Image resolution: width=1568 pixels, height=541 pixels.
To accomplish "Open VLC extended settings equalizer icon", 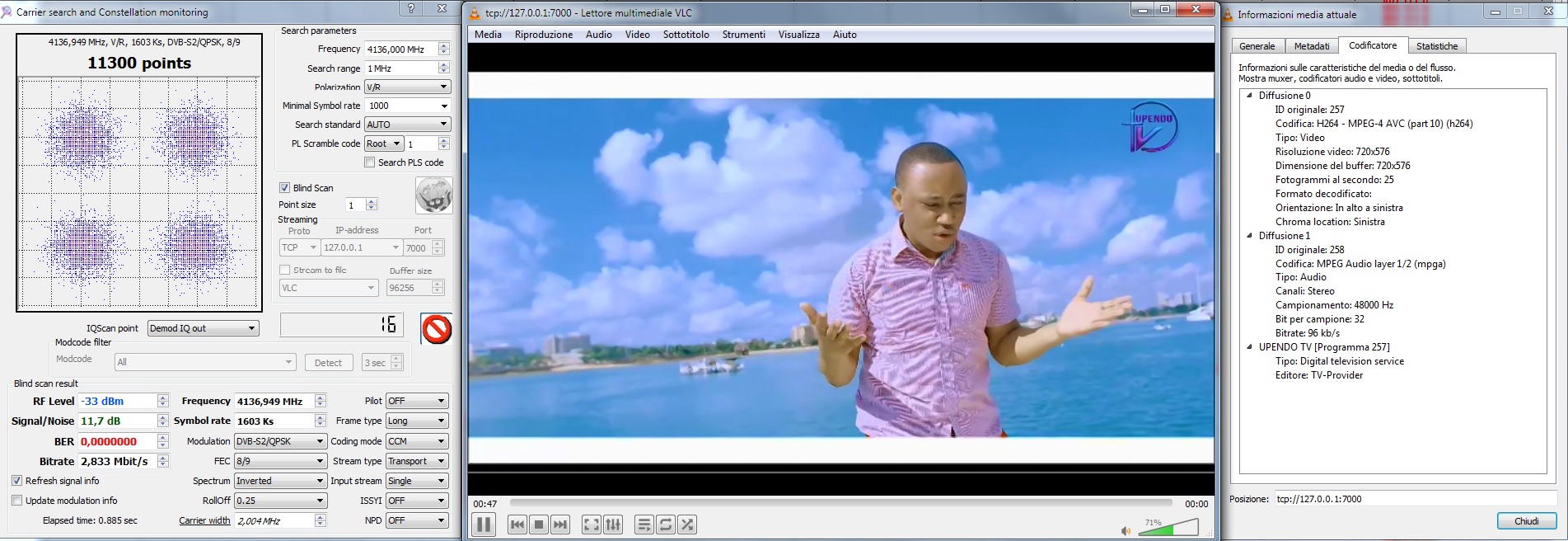I will pos(613,525).
